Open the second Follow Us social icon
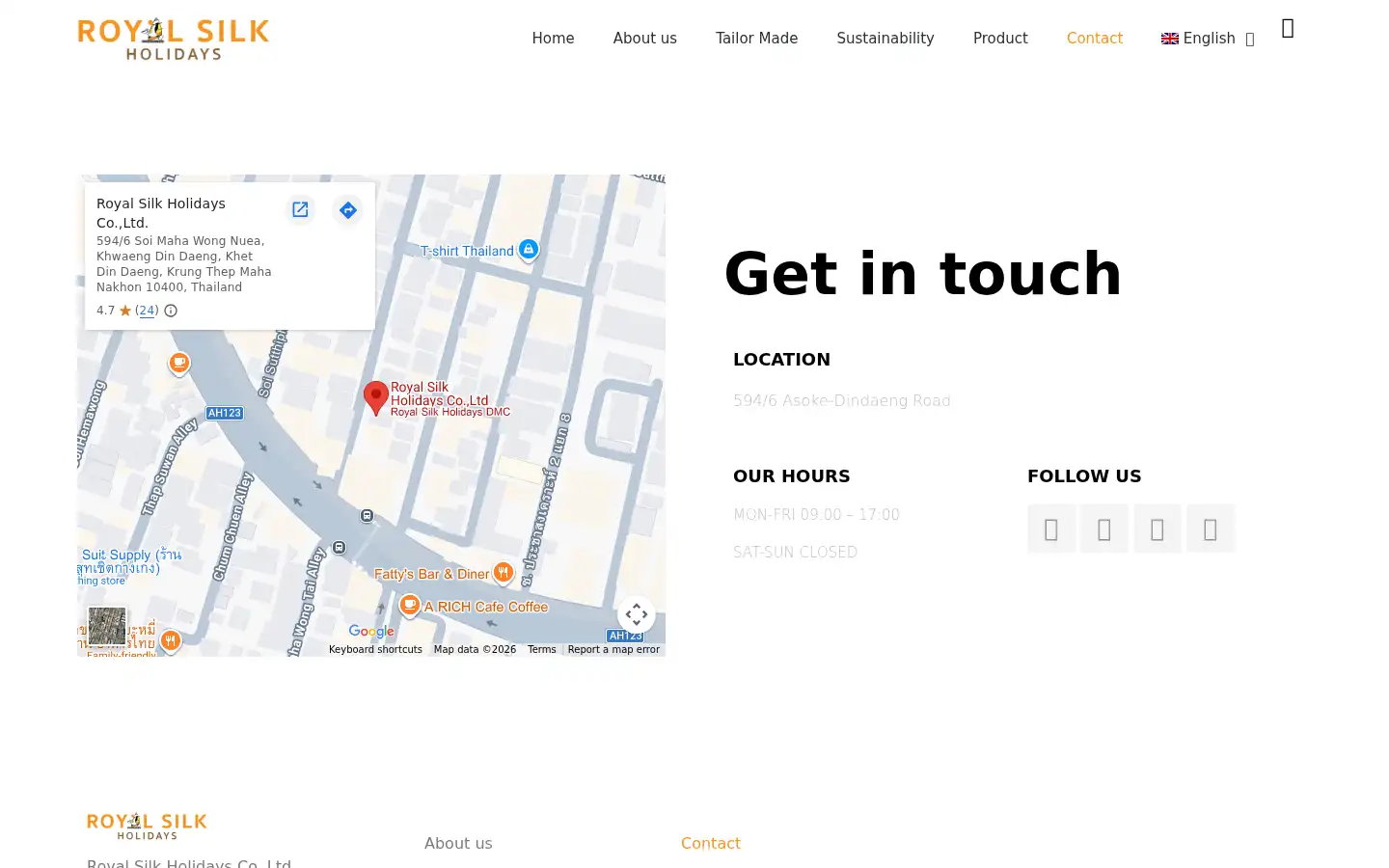 pos(1104,529)
